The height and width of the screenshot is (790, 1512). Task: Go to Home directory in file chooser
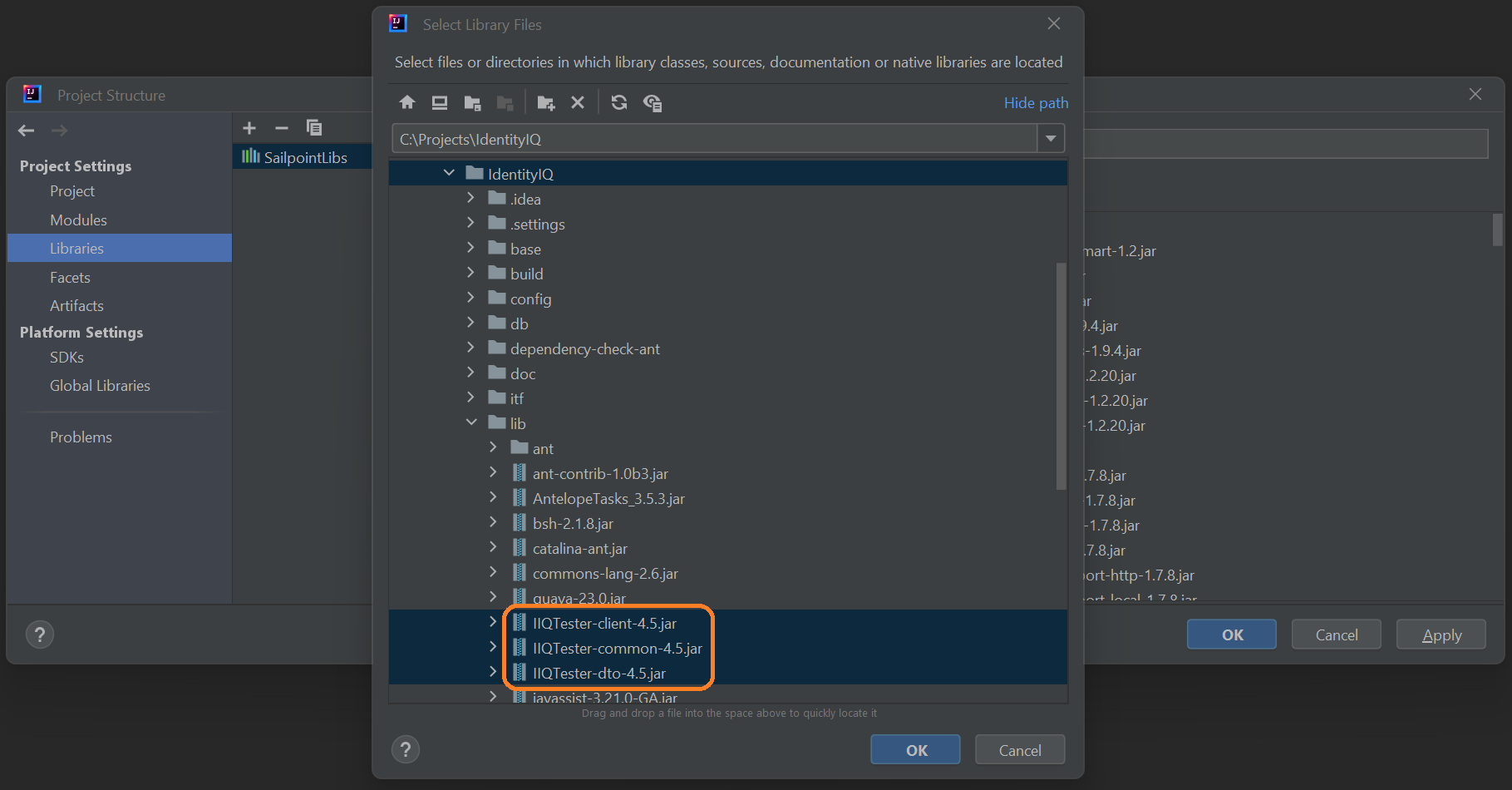click(x=407, y=102)
